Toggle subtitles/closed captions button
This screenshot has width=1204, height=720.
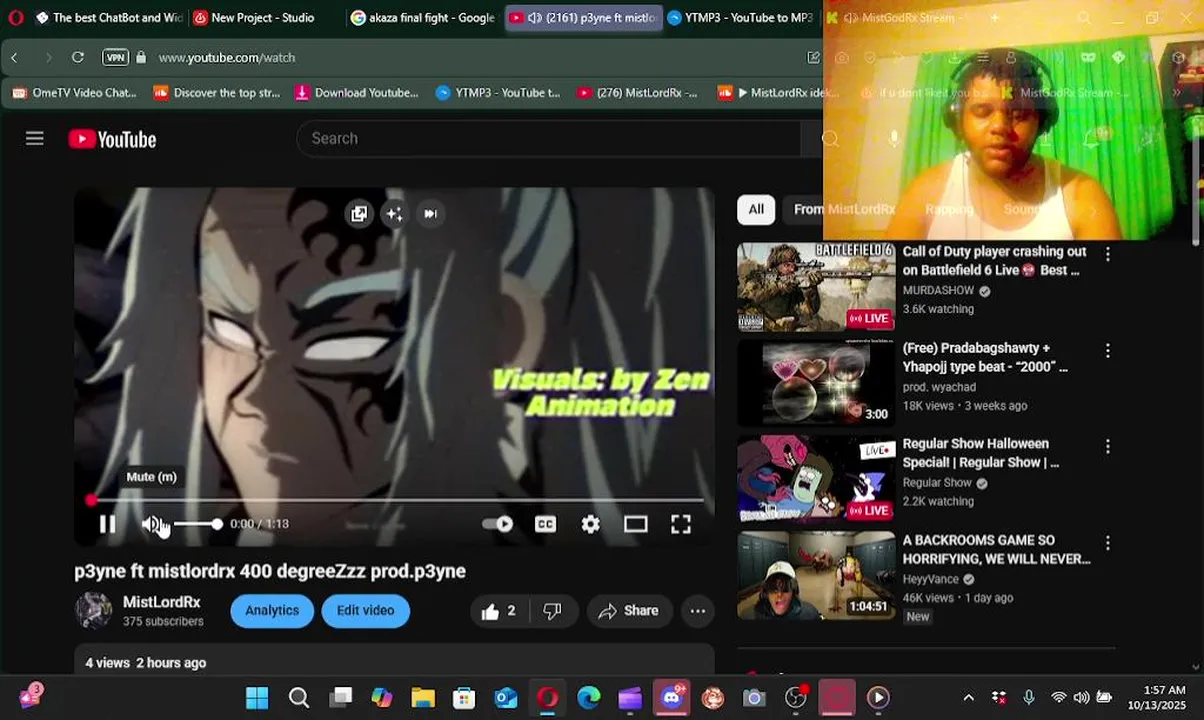point(545,524)
